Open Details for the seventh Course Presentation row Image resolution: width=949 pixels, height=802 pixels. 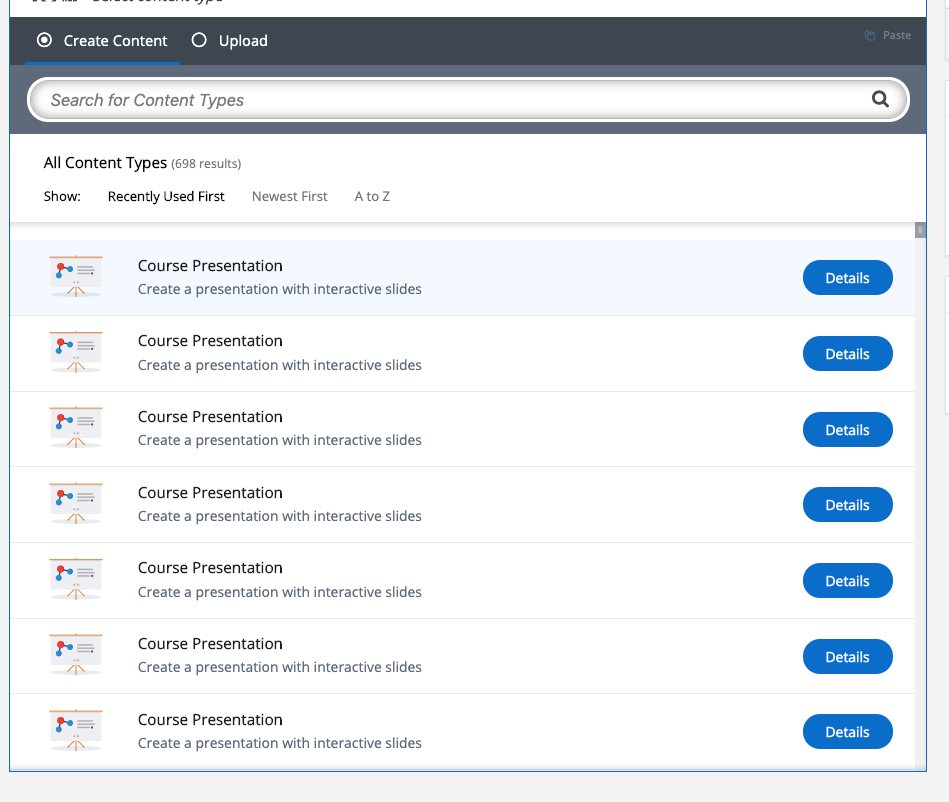click(x=847, y=732)
